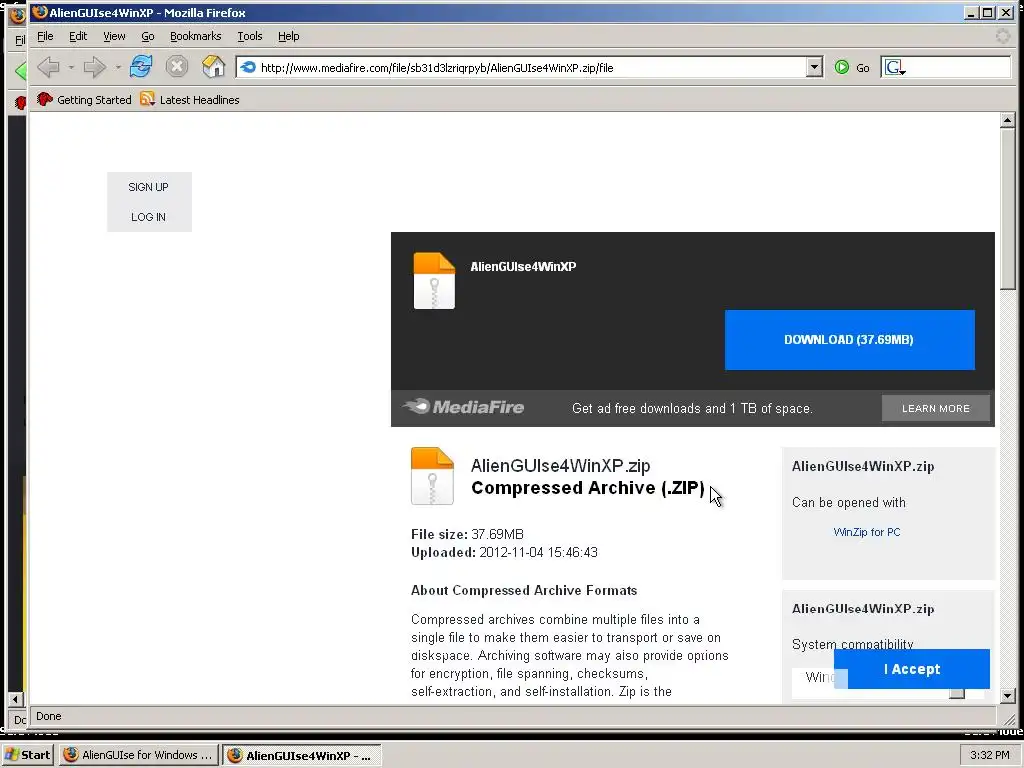Open the Edit menu
Screen dimensions: 1024x768
tap(78, 36)
